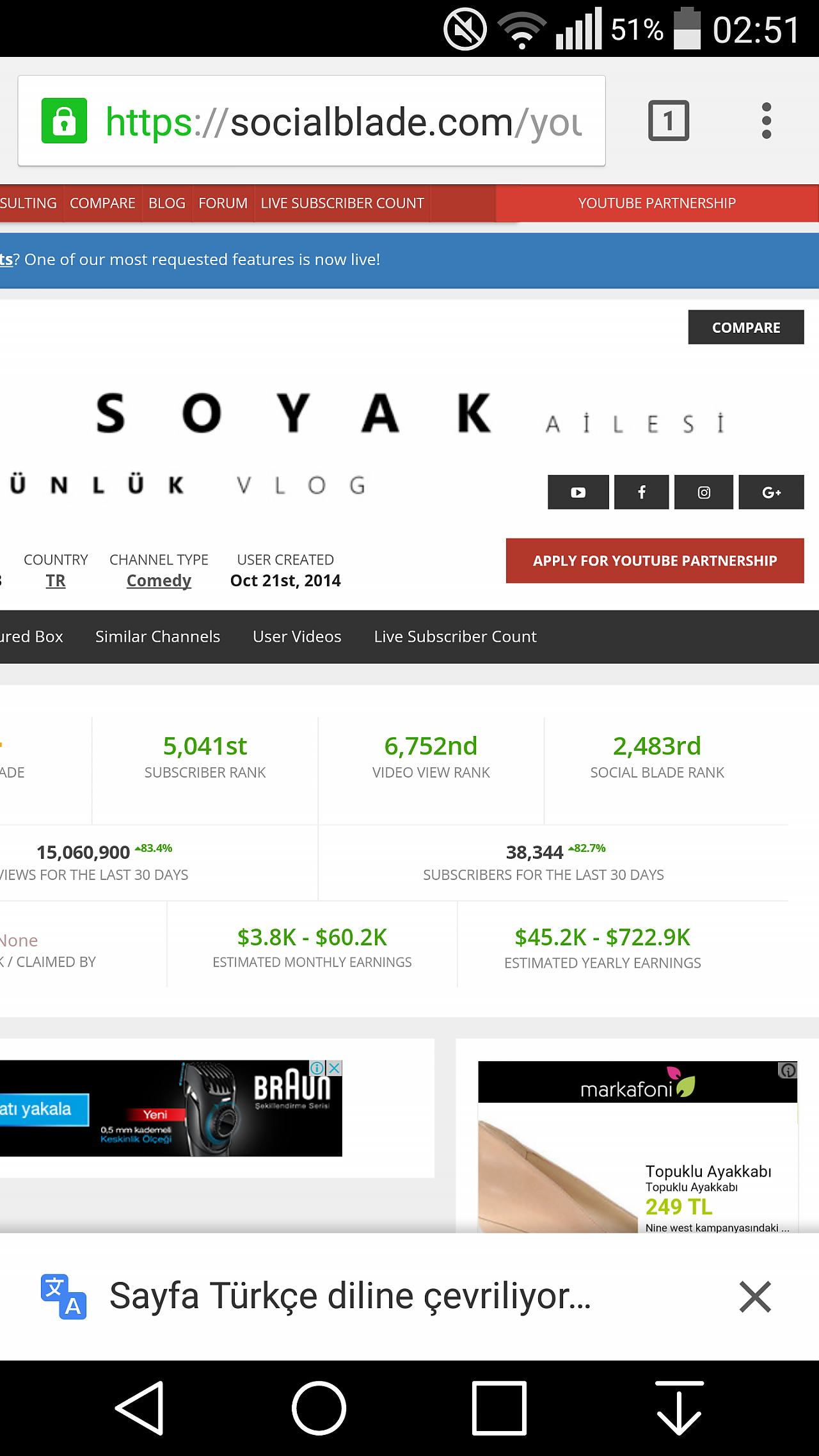
Task: Close the Braun ad with X icon
Action: tap(335, 1068)
